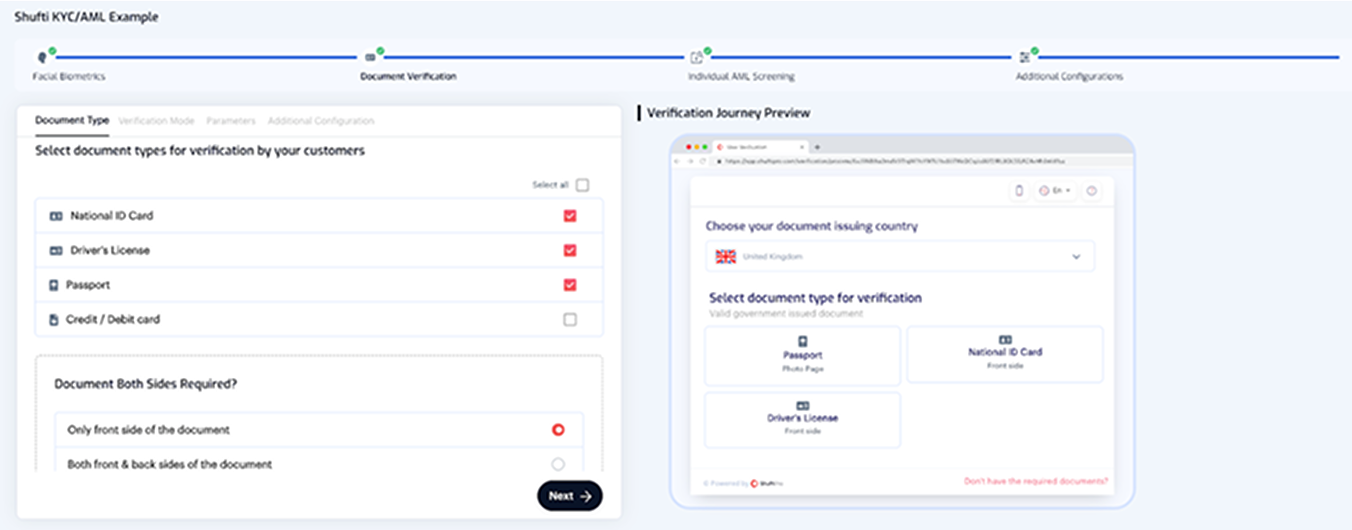The height and width of the screenshot is (530, 1352).
Task: Click the Shufti Pro logo in footer
Action: (767, 482)
